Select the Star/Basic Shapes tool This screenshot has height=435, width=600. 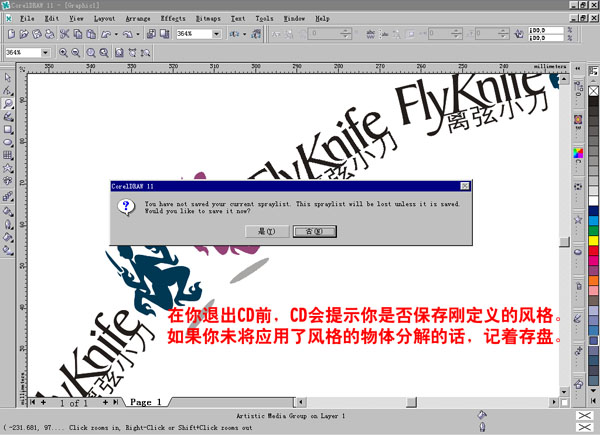tap(8, 168)
